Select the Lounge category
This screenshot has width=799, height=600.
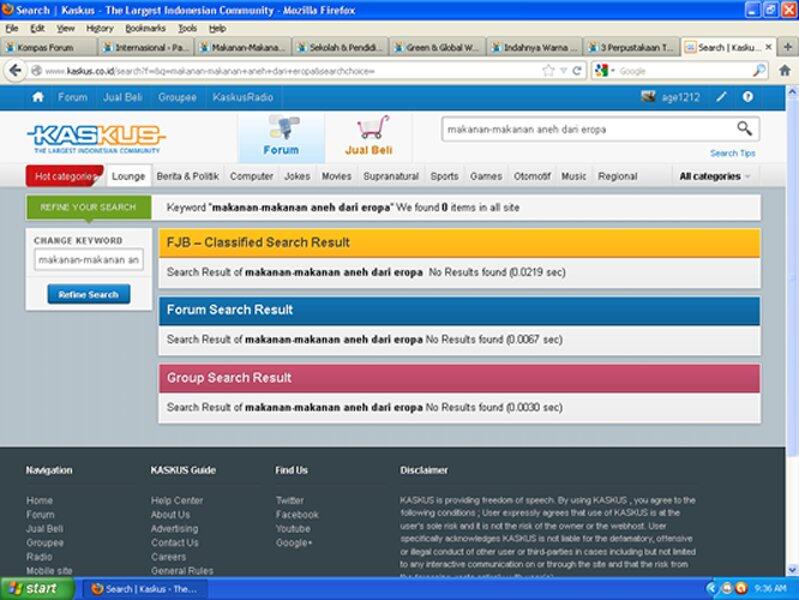[x=128, y=176]
